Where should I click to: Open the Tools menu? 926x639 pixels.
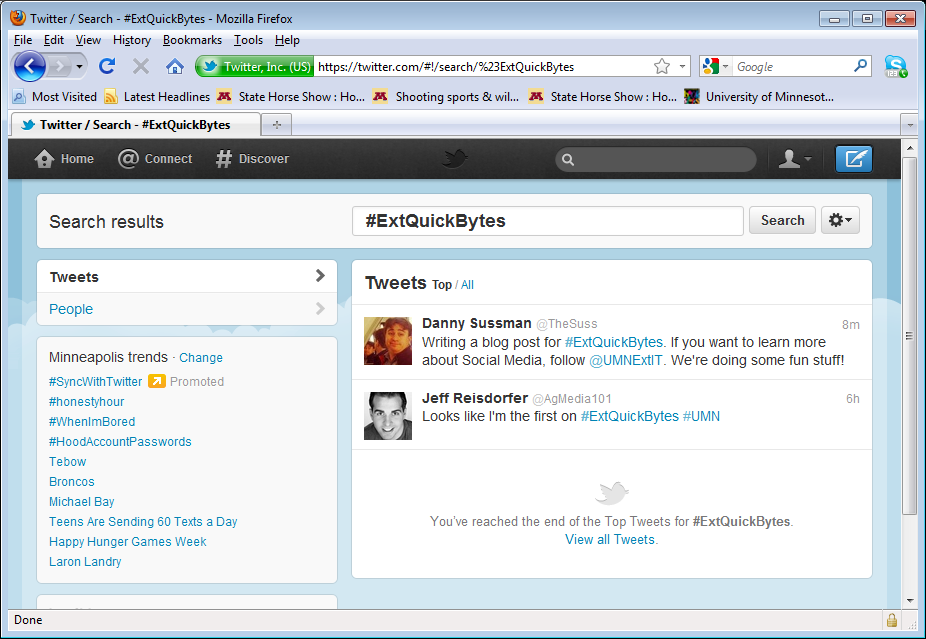tap(248, 40)
